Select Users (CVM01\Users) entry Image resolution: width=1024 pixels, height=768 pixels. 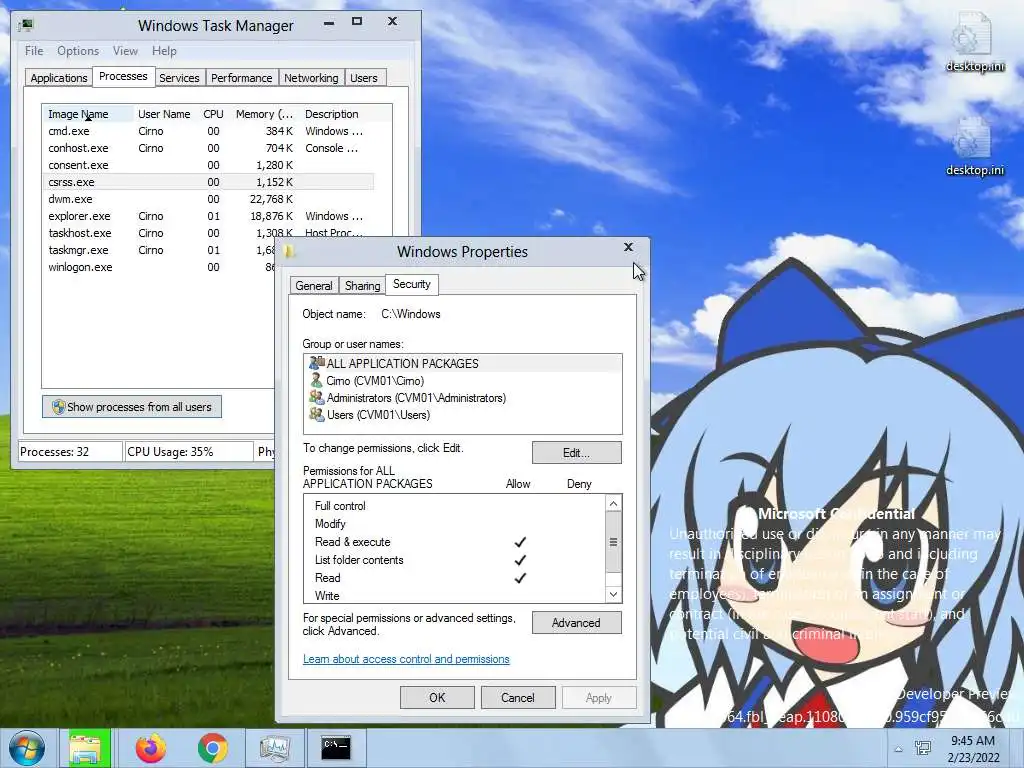tap(462, 414)
